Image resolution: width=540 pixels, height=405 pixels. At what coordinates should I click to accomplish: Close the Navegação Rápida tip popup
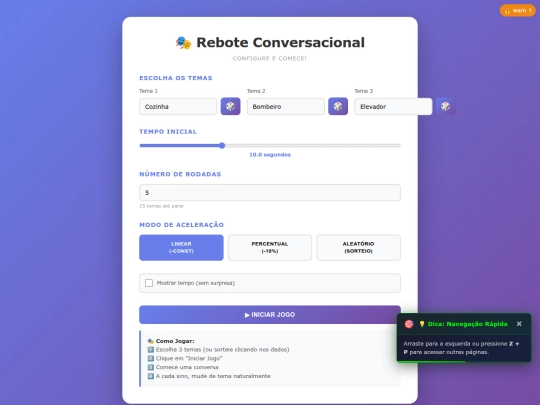pos(519,324)
